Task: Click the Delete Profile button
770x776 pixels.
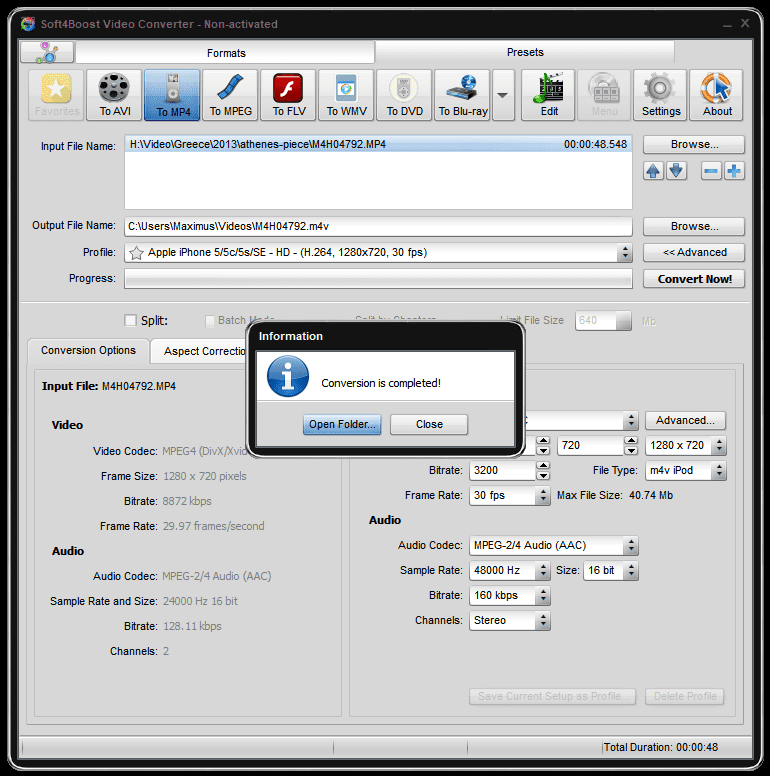Action: coord(685,696)
